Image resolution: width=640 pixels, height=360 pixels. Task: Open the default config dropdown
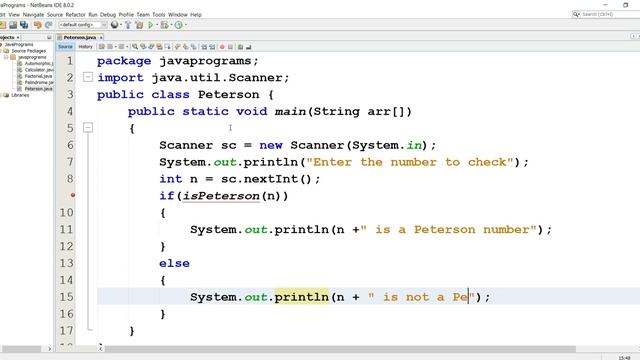[83, 25]
